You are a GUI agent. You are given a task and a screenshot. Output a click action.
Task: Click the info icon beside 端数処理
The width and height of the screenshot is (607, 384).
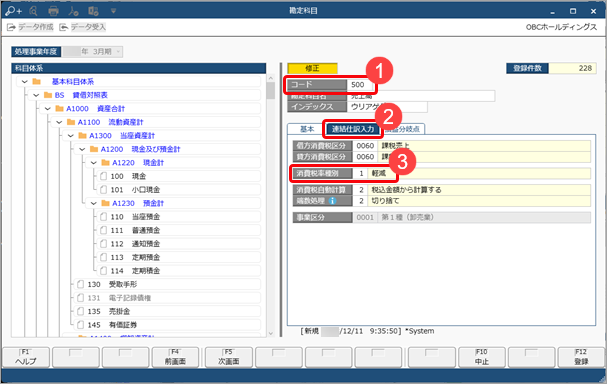tap(332, 201)
